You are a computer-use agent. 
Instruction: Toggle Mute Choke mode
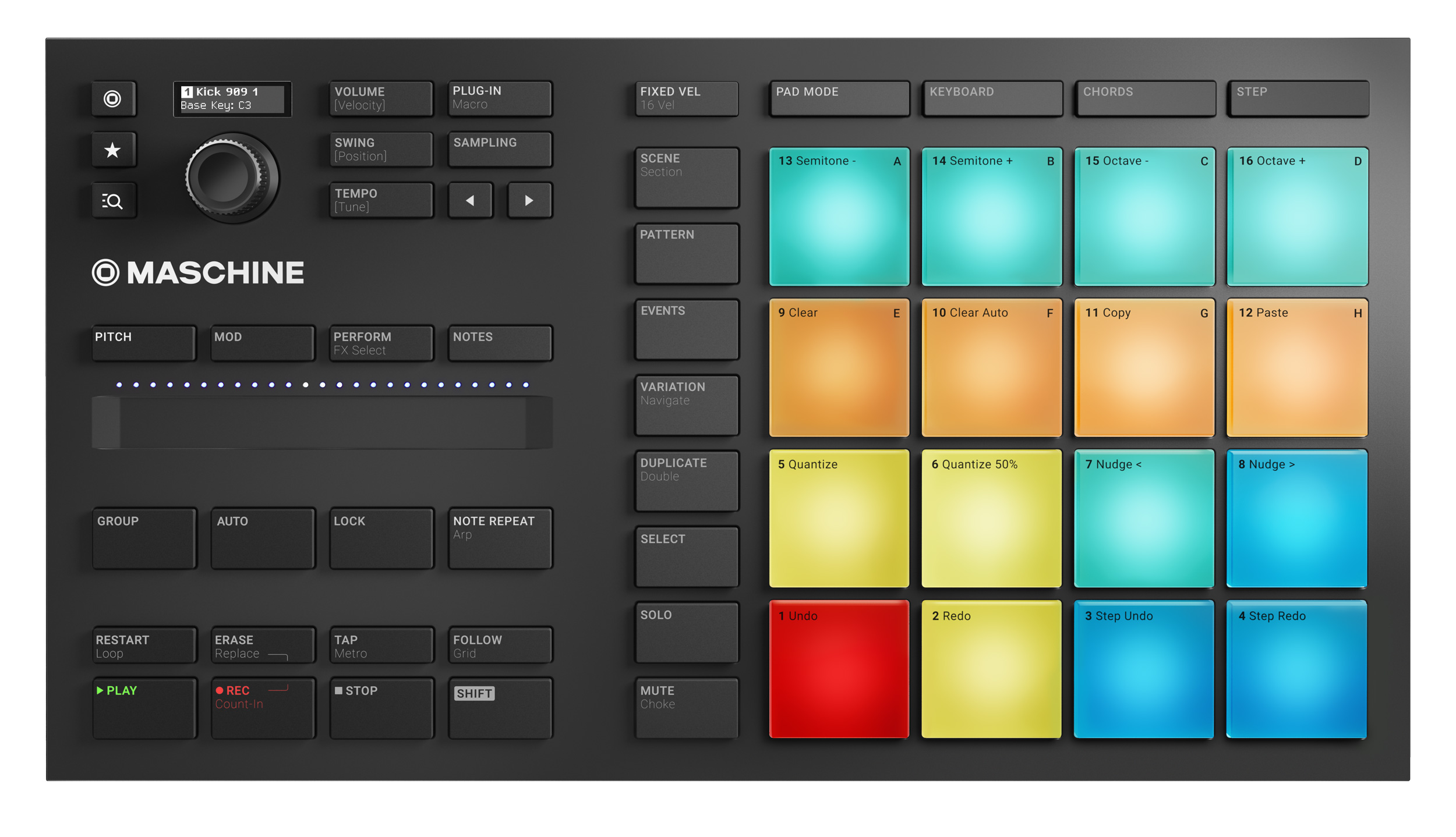[x=687, y=708]
